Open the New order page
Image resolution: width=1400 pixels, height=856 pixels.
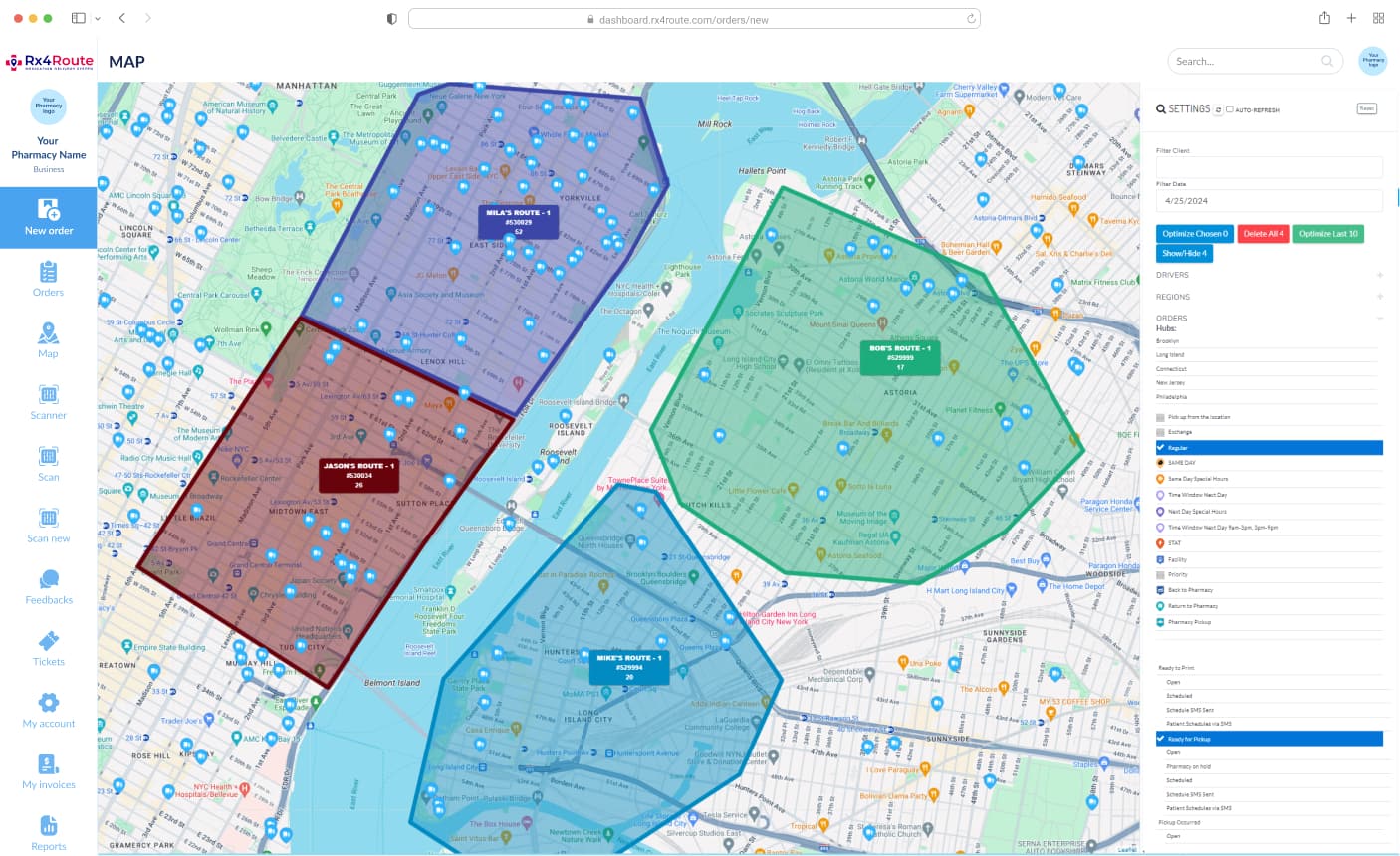pos(49,216)
